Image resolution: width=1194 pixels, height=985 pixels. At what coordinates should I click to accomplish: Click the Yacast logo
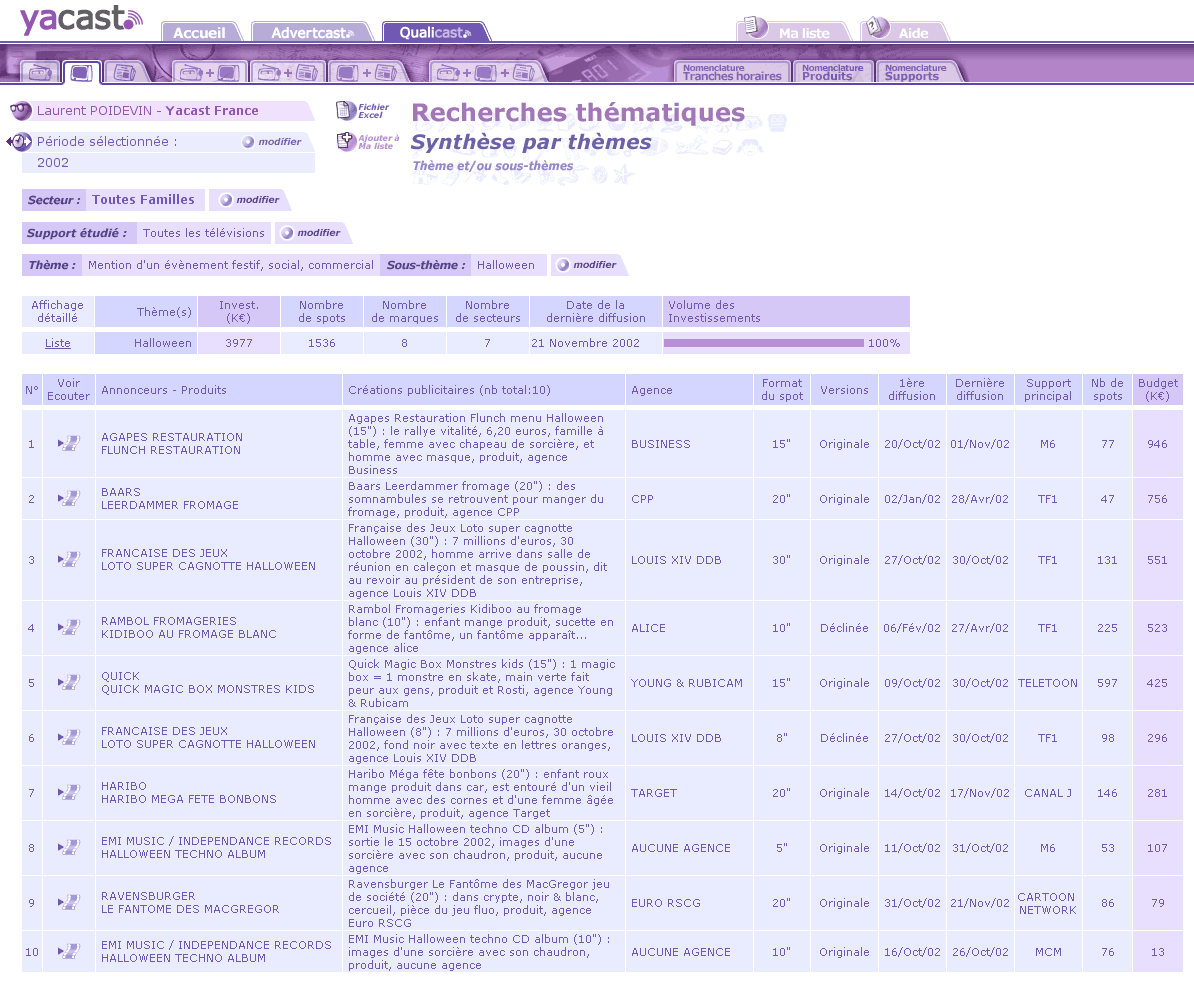pyautogui.click(x=80, y=20)
